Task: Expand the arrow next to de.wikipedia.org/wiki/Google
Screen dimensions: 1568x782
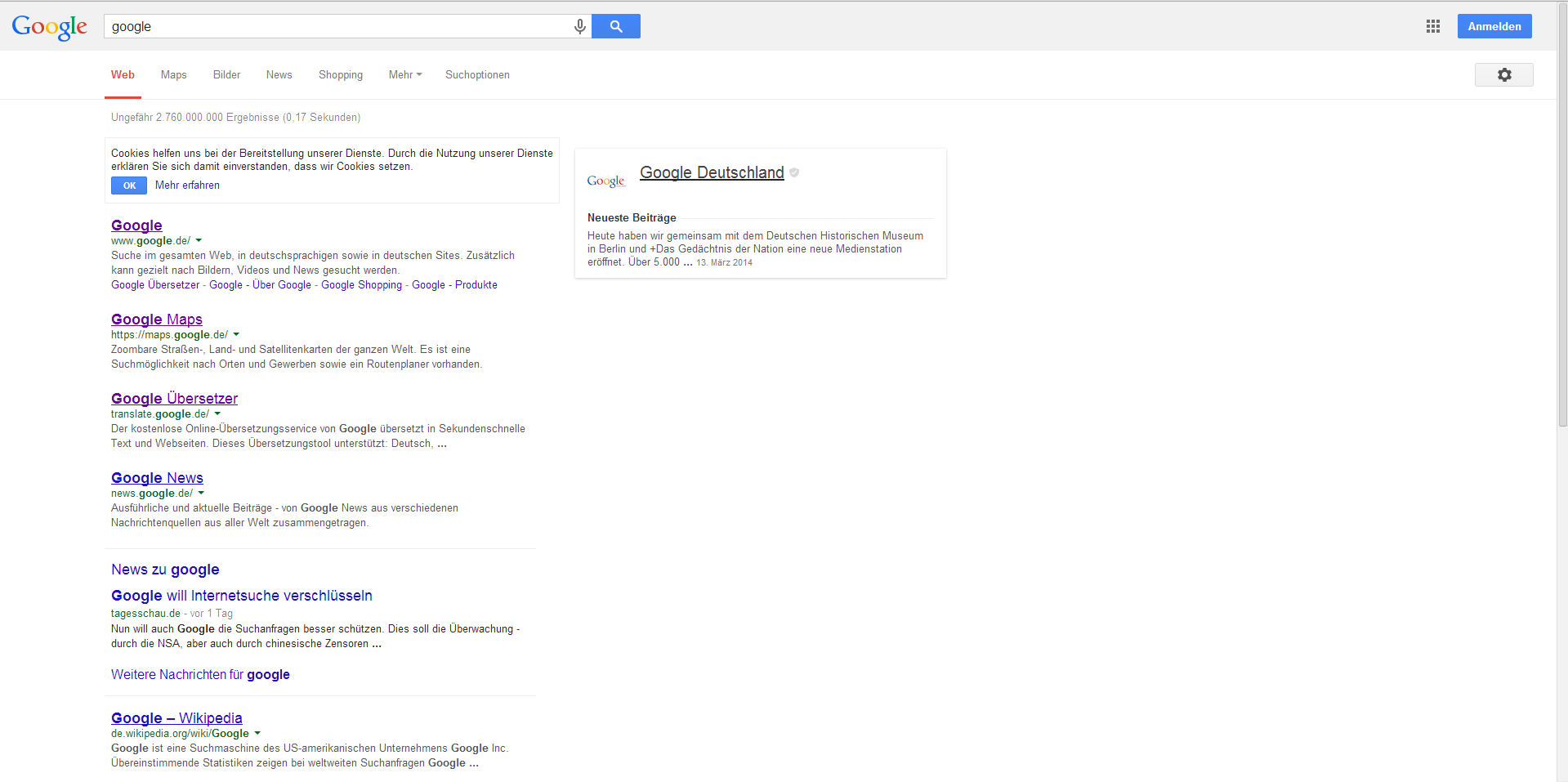Action: [x=257, y=734]
